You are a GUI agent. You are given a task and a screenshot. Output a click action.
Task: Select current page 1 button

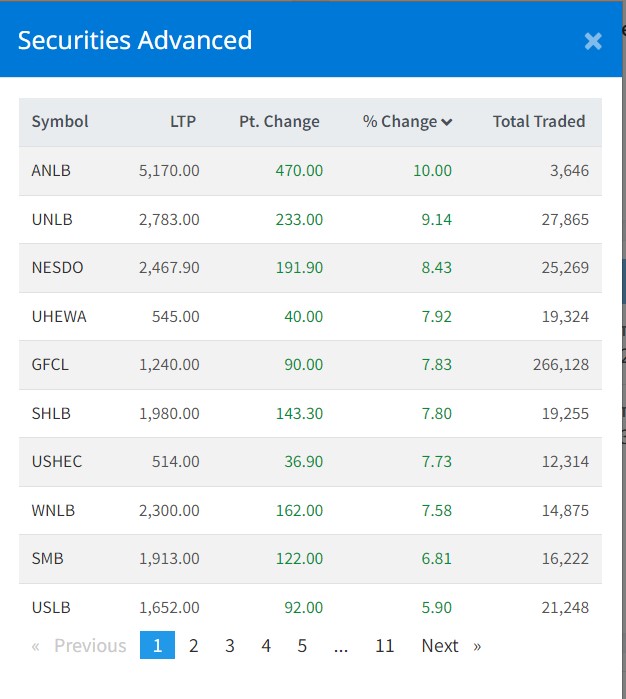click(157, 646)
